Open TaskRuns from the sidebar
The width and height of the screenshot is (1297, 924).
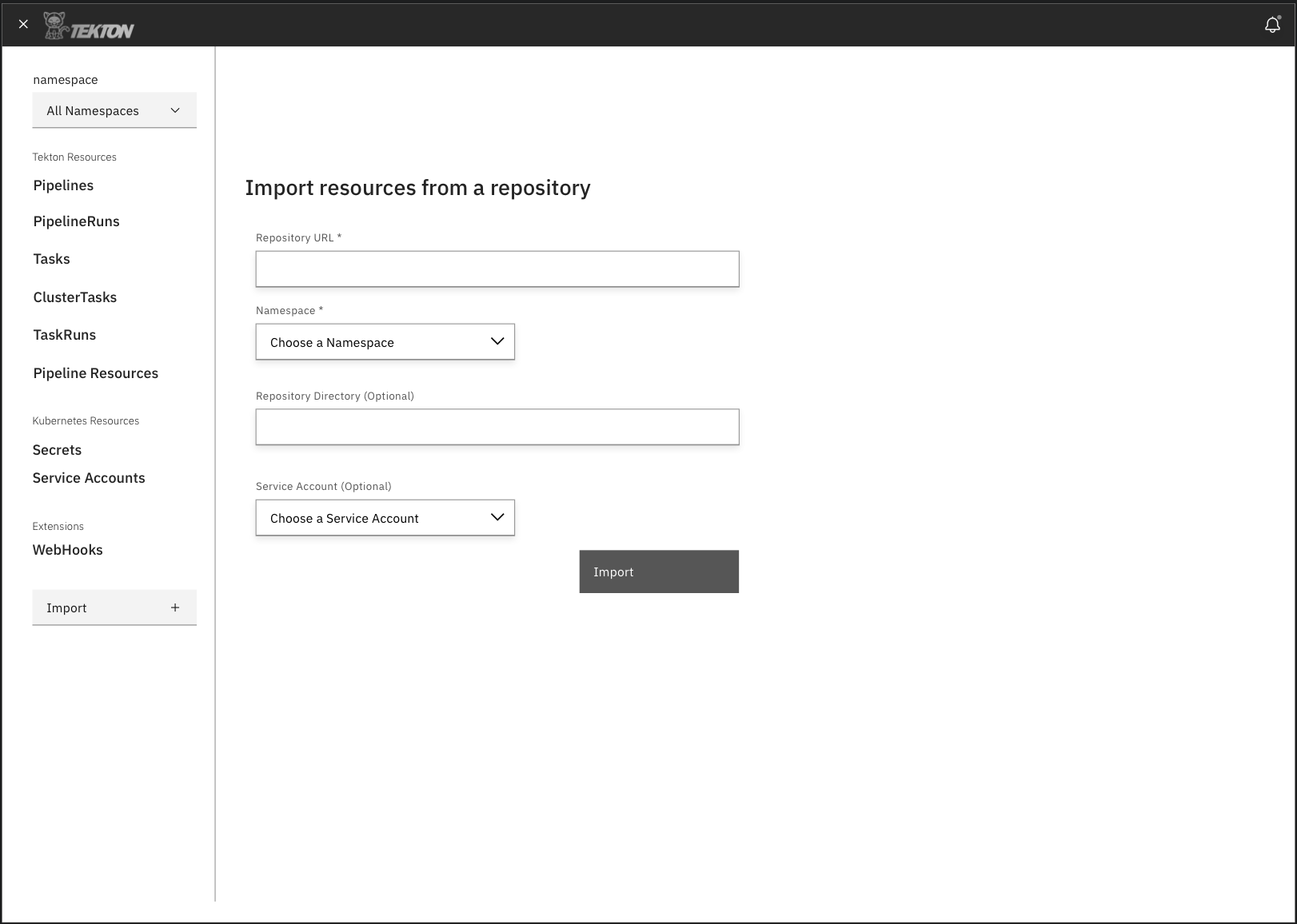[x=64, y=335]
